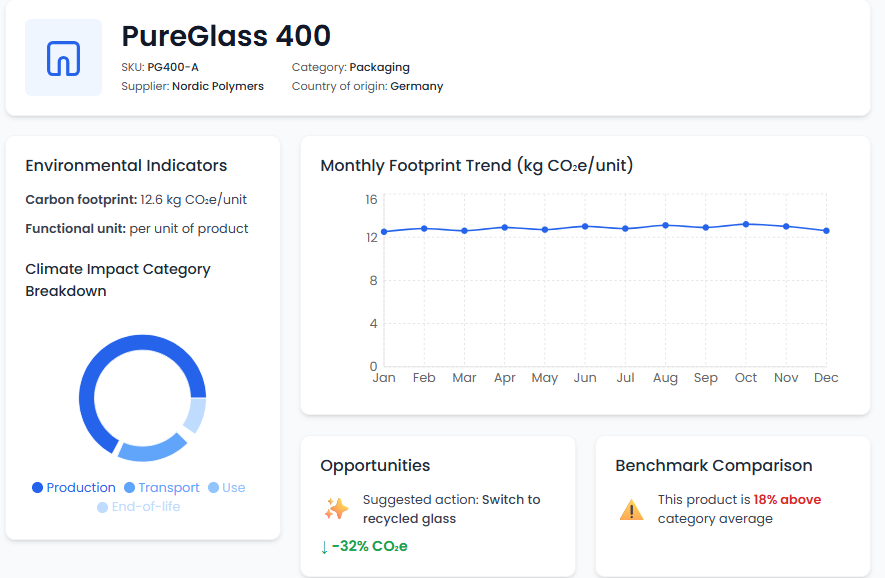Click the supplier name Nordic Polymers
This screenshot has width=885, height=578.
pyautogui.click(x=218, y=86)
